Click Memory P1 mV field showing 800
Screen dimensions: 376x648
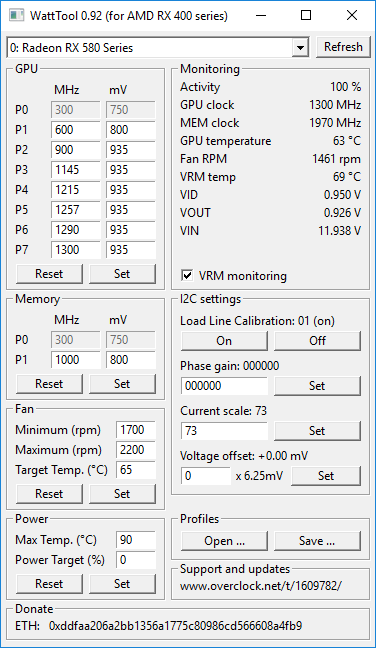[131, 360]
